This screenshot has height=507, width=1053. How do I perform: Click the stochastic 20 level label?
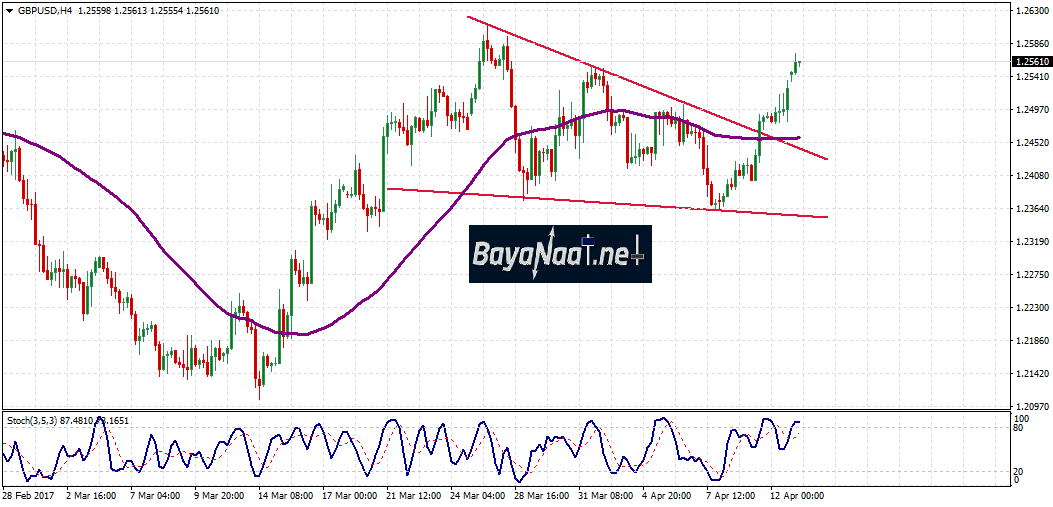tap(1016, 470)
